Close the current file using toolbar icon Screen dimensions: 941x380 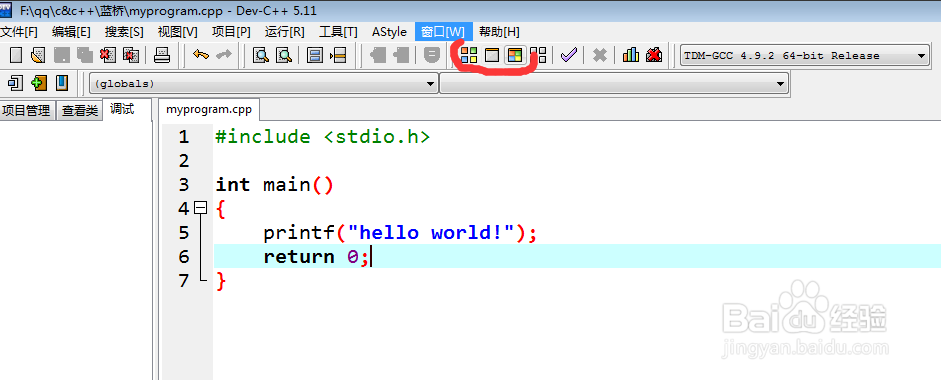pyautogui.click(x=108, y=56)
